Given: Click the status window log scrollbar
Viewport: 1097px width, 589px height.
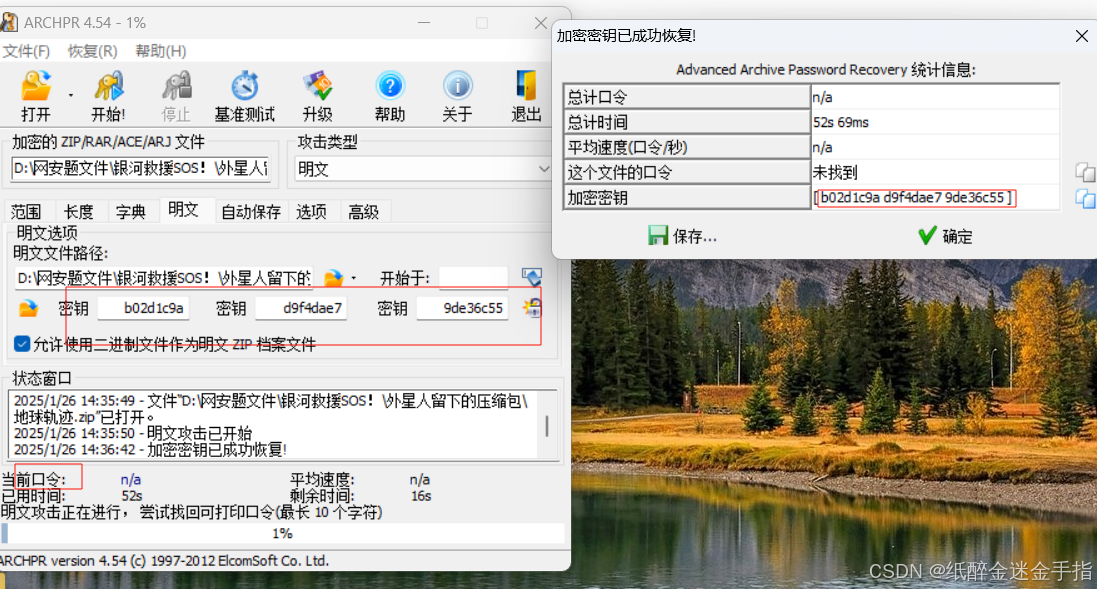Looking at the screenshot, I should (546, 425).
